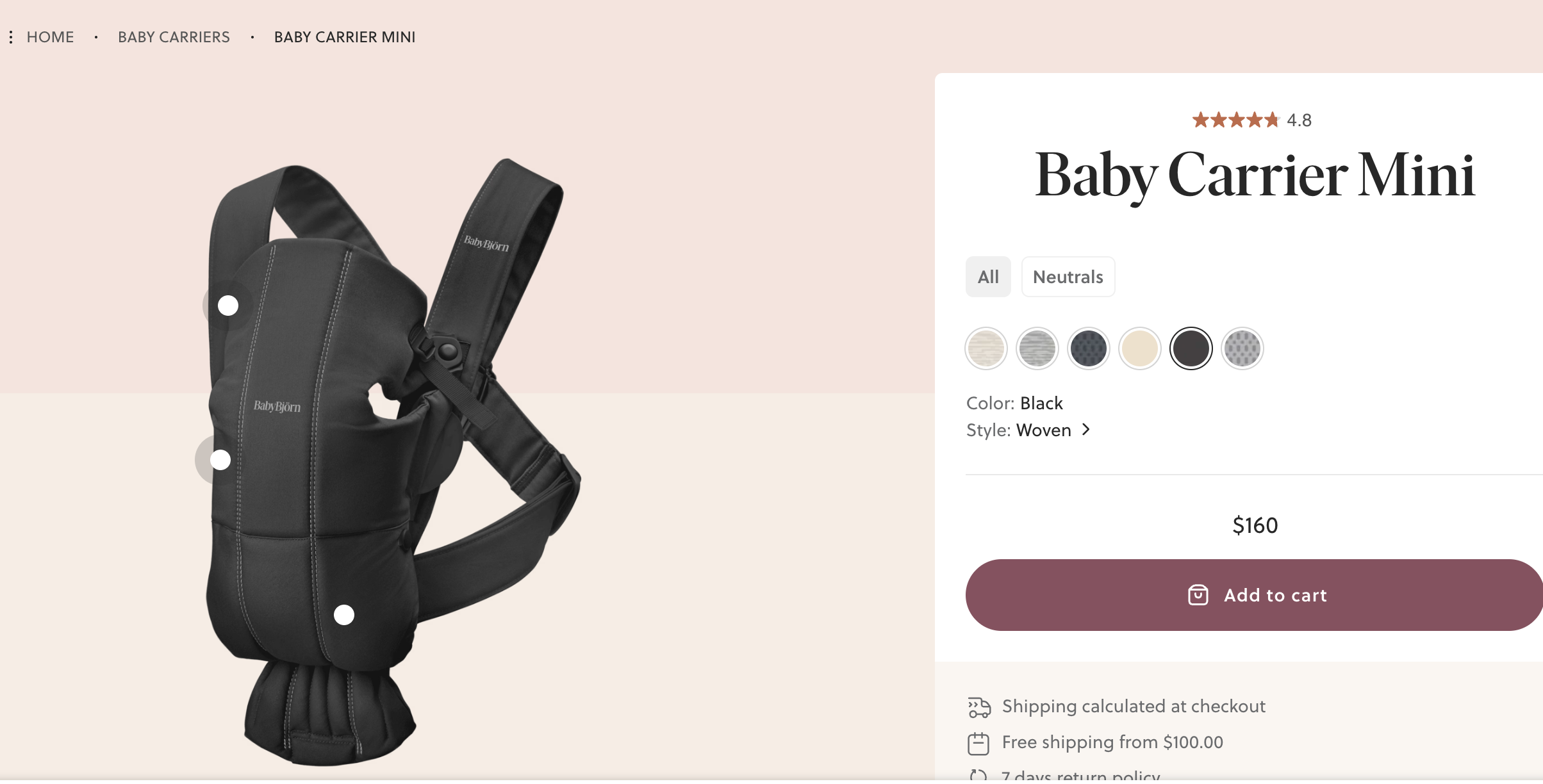This screenshot has width=1543, height=784.
Task: Click the star rating icons
Action: (x=1235, y=120)
